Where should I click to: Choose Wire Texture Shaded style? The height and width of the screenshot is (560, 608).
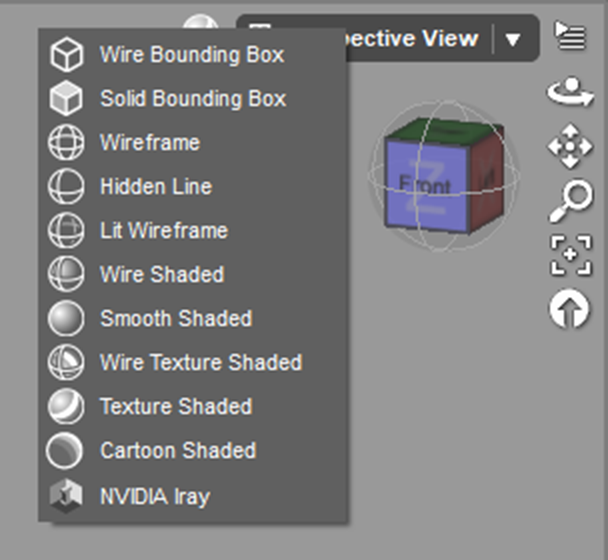tap(200, 363)
